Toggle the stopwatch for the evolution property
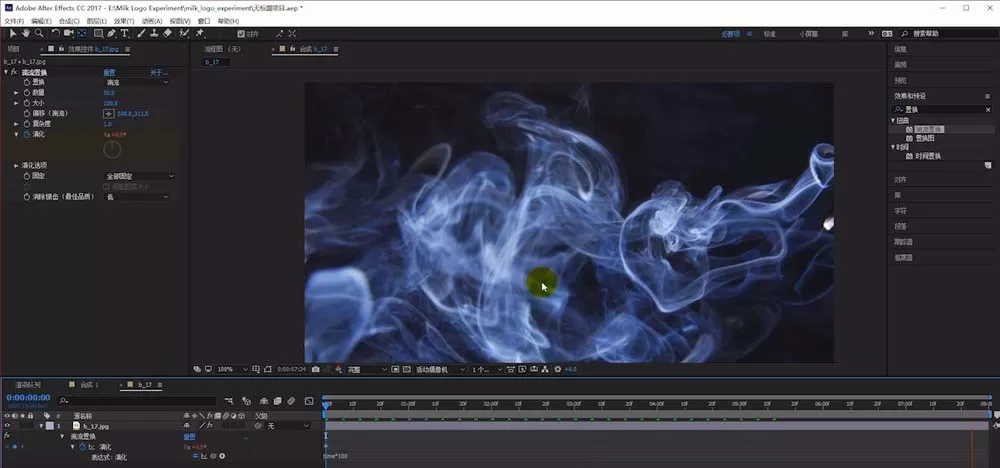This screenshot has width=1000, height=468. 27,135
